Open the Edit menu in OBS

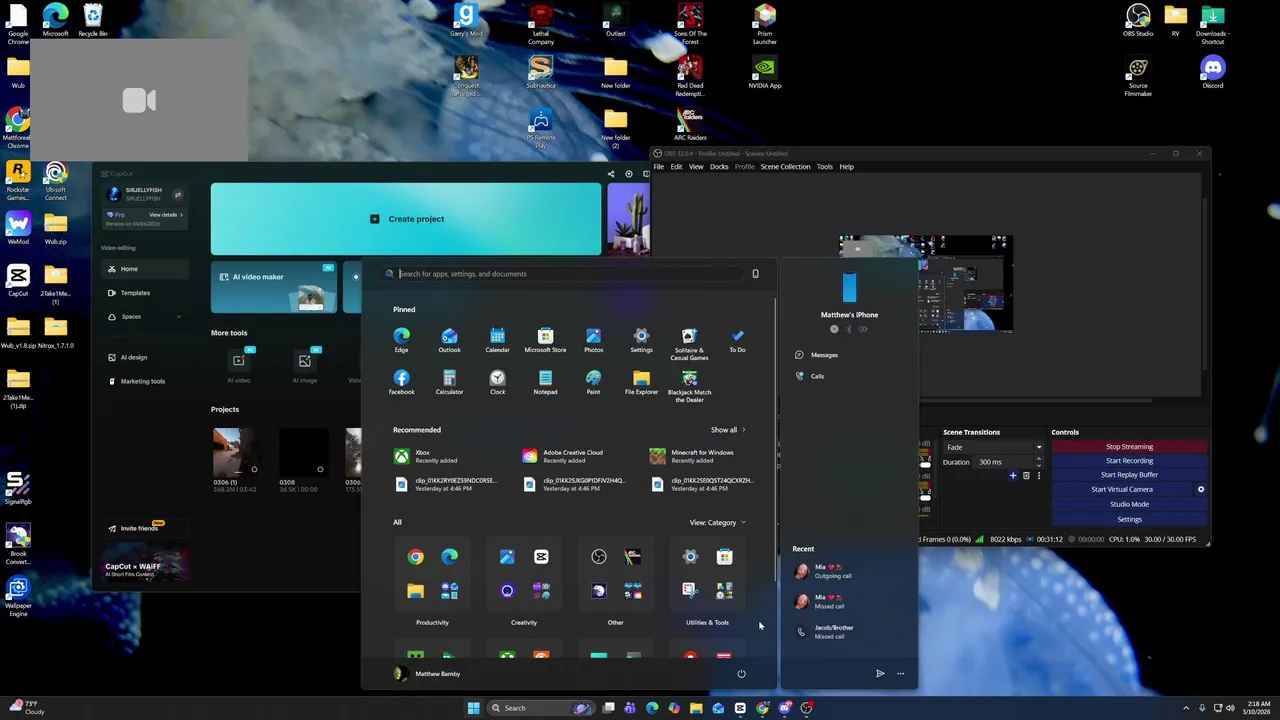click(676, 167)
